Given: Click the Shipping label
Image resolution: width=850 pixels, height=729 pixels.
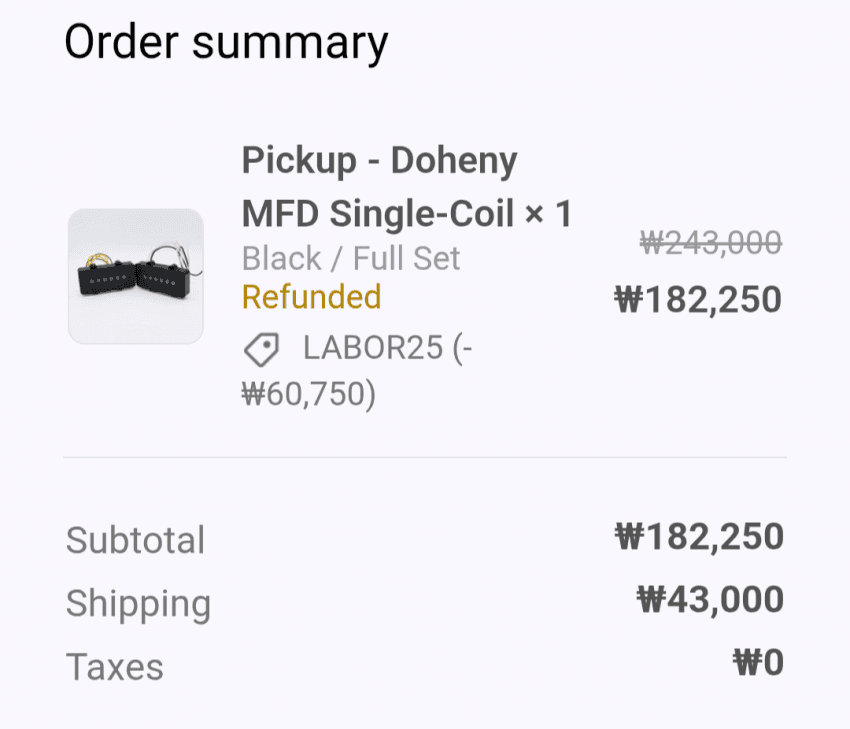Looking at the screenshot, I should coord(138,603).
